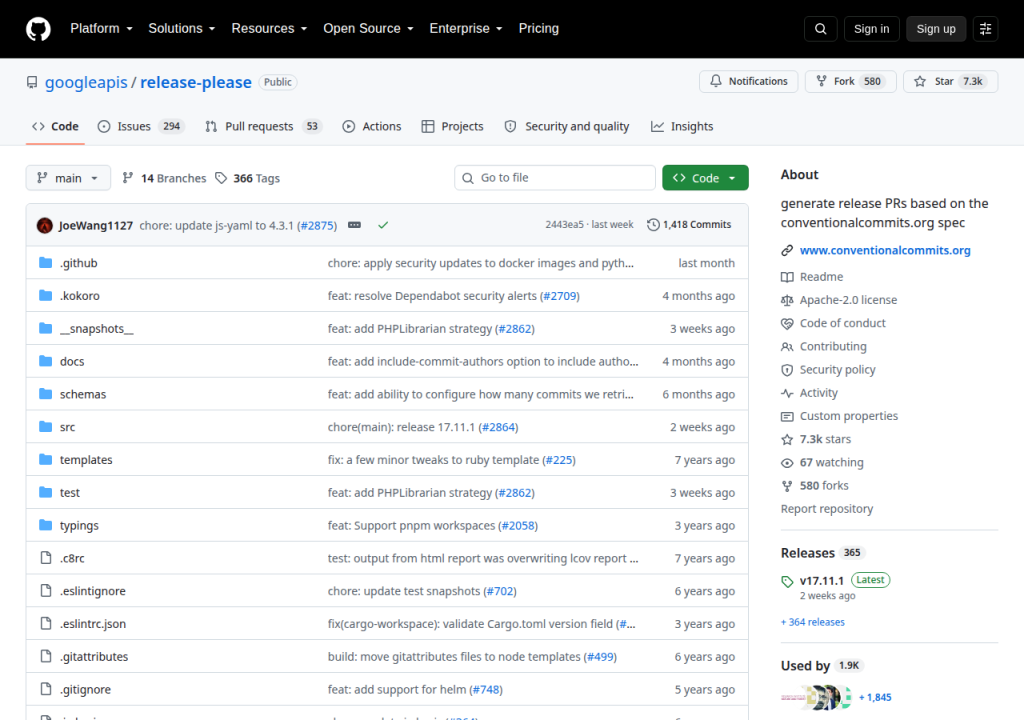
Task: Click the .gitattributes file icon
Action: pos(46,656)
